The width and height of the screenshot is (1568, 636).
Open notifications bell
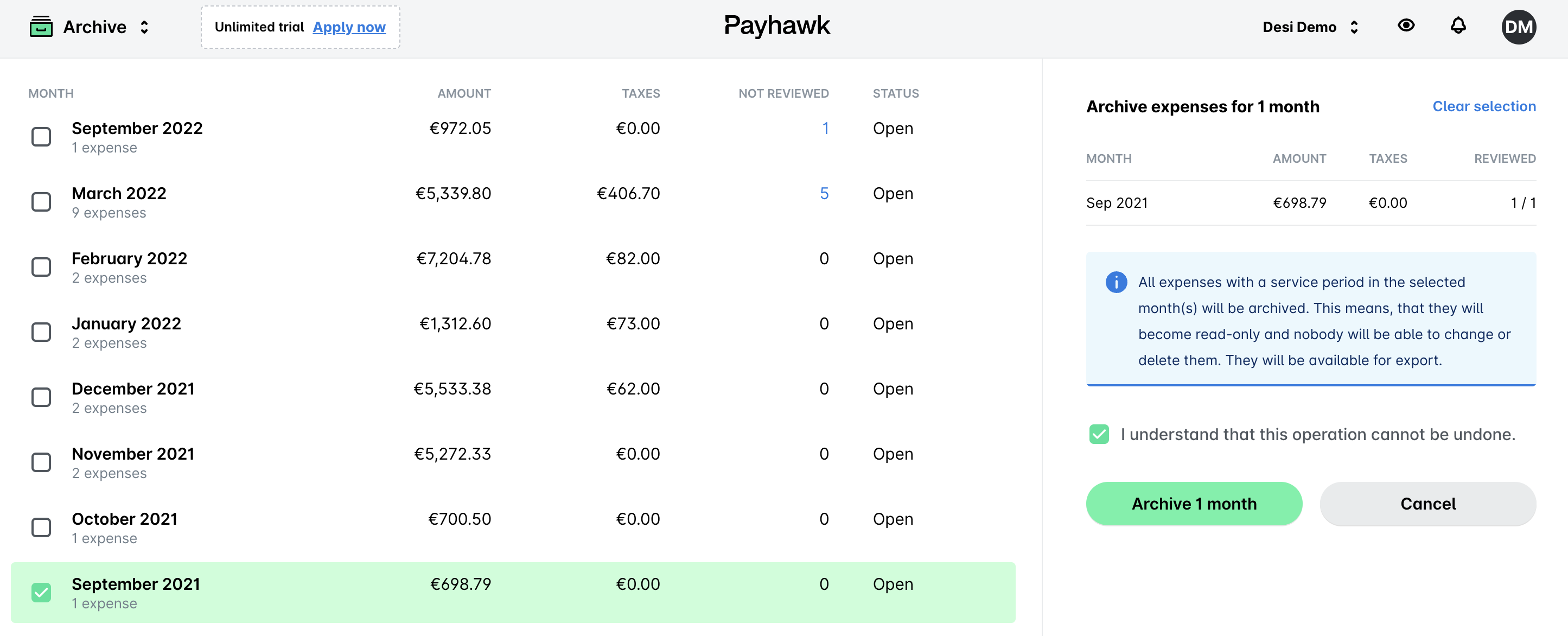[1458, 26]
